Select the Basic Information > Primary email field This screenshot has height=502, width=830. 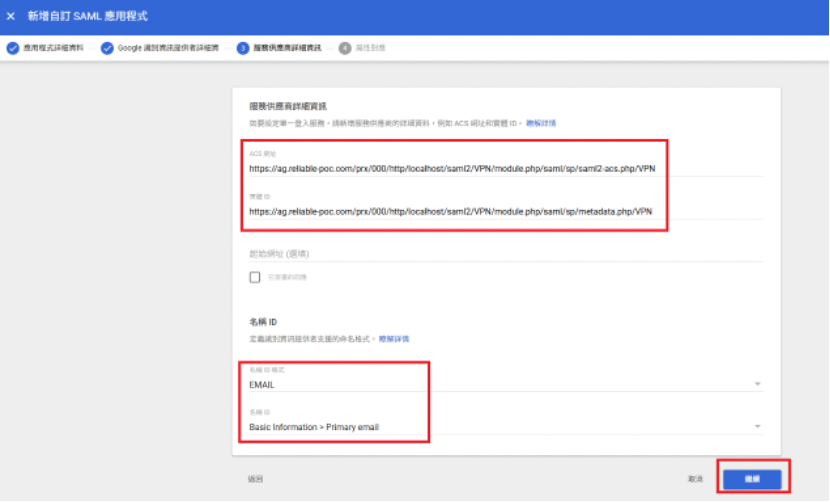(x=506, y=427)
